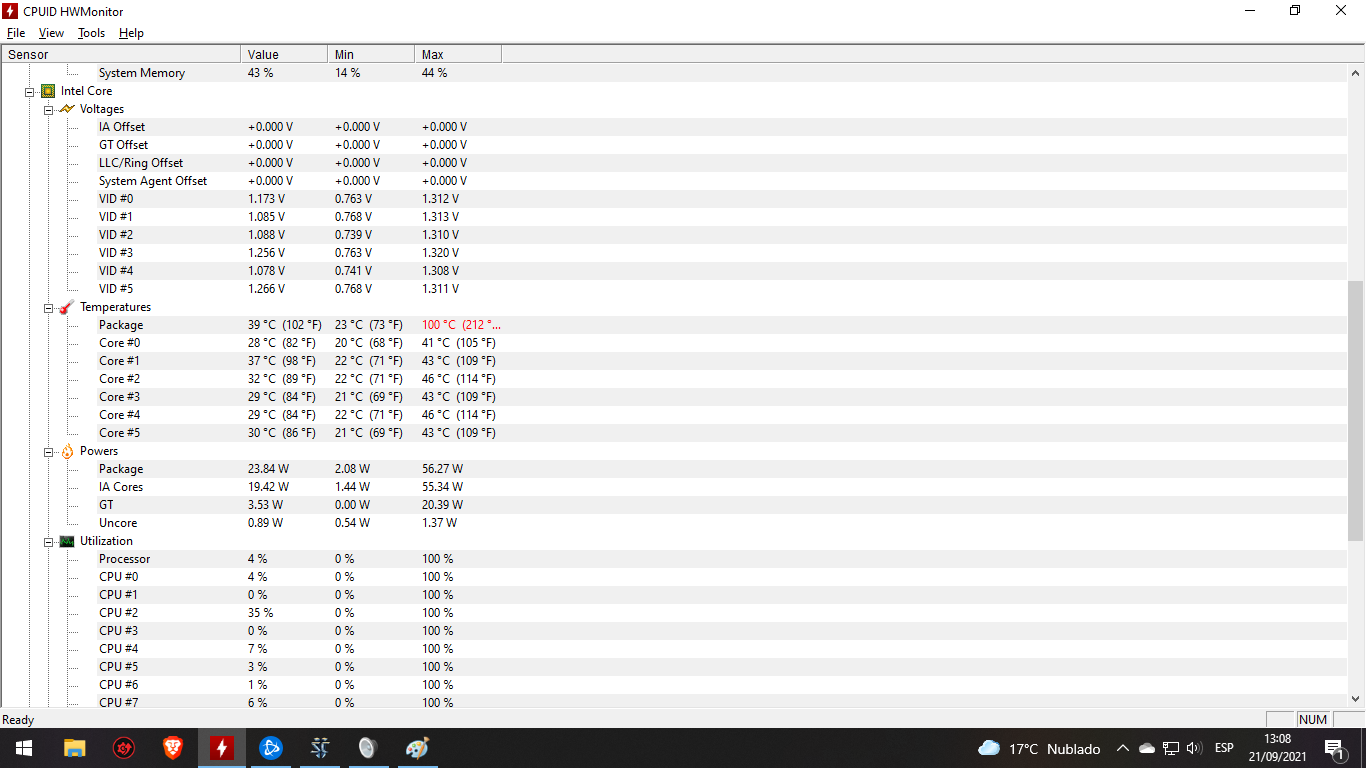Click the OneDrive cloud tray icon
The height and width of the screenshot is (768, 1366).
coord(1147,748)
